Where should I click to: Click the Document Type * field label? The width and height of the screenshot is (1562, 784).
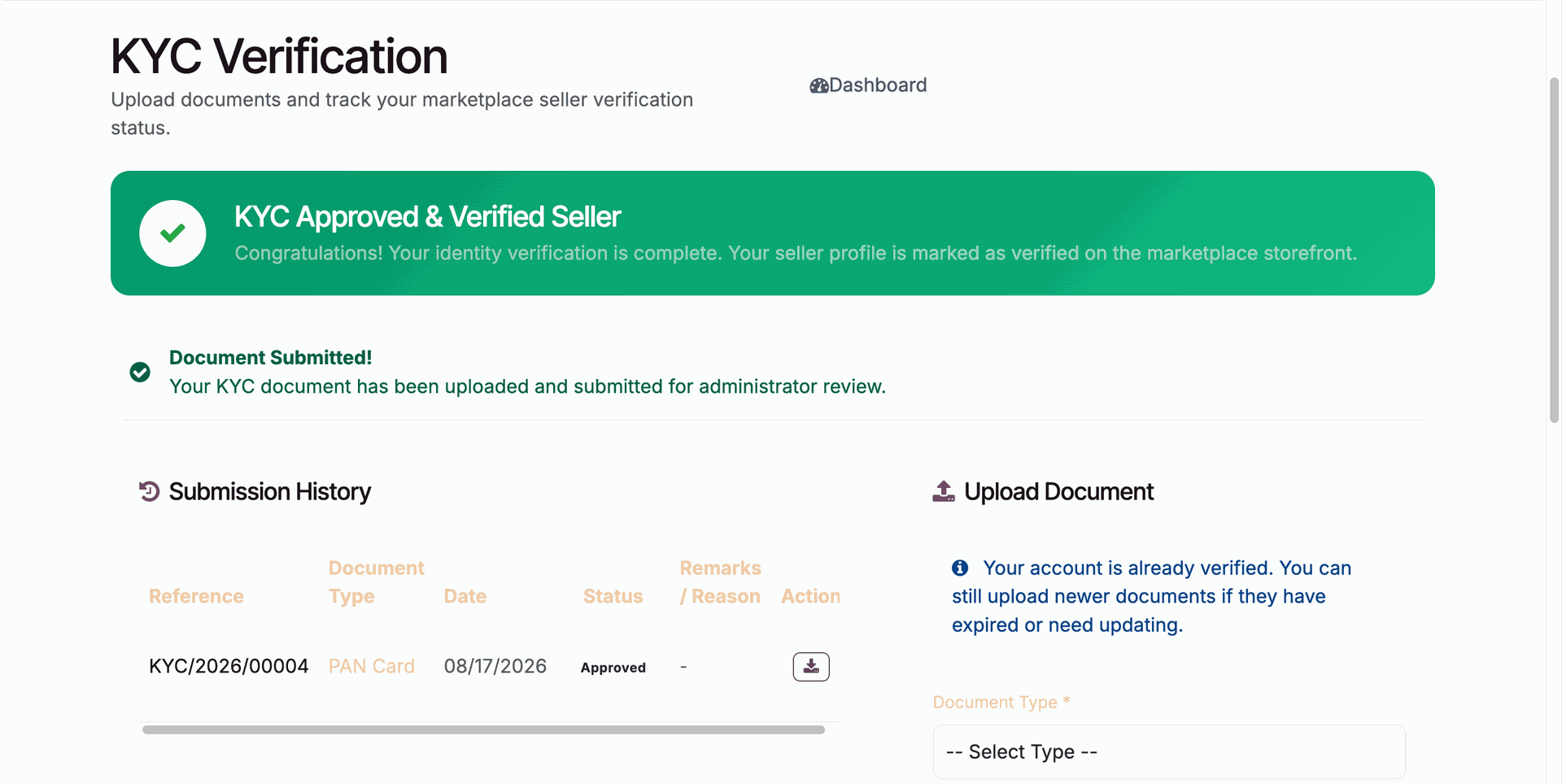[x=1001, y=702]
